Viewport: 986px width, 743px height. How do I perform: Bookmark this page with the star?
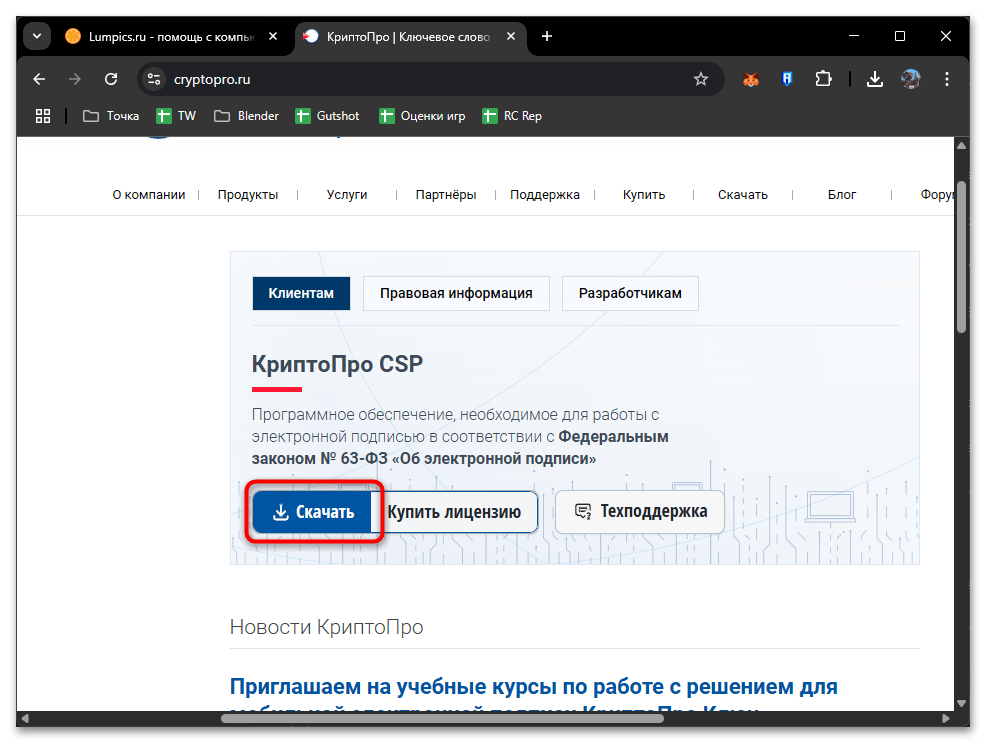click(x=701, y=79)
